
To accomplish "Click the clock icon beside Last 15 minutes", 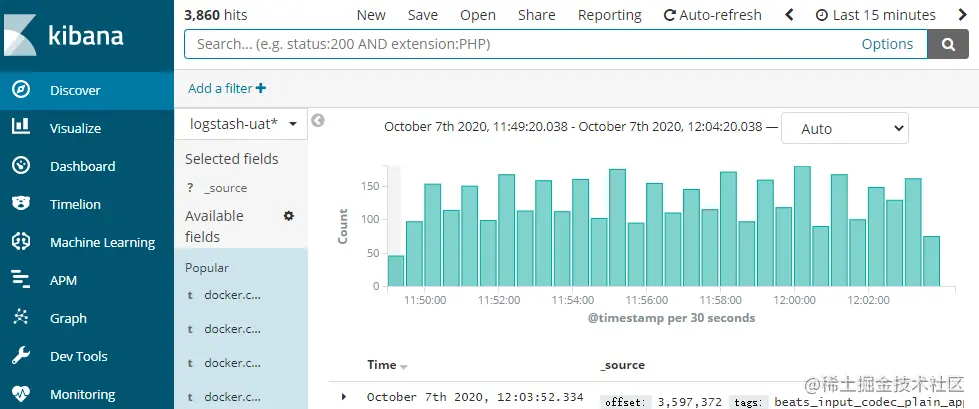I will pyautogui.click(x=822, y=15).
